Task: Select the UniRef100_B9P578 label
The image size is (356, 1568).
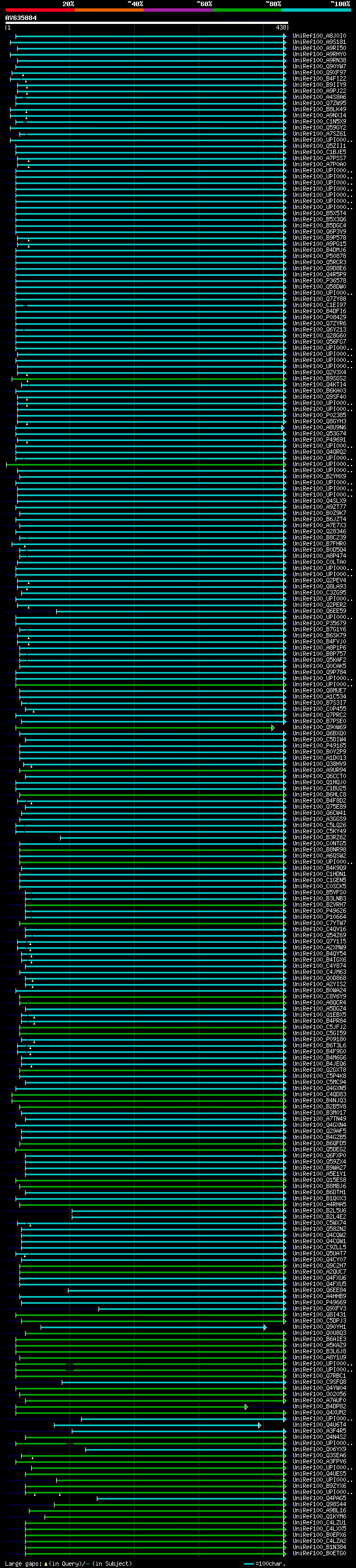Action: pos(319,238)
